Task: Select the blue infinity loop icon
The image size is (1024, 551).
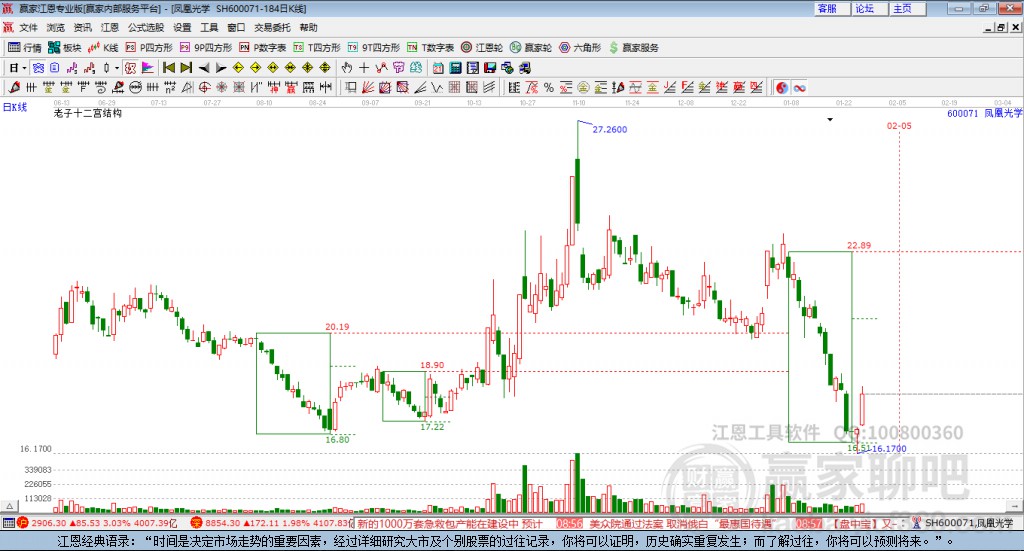Action: click(x=799, y=87)
